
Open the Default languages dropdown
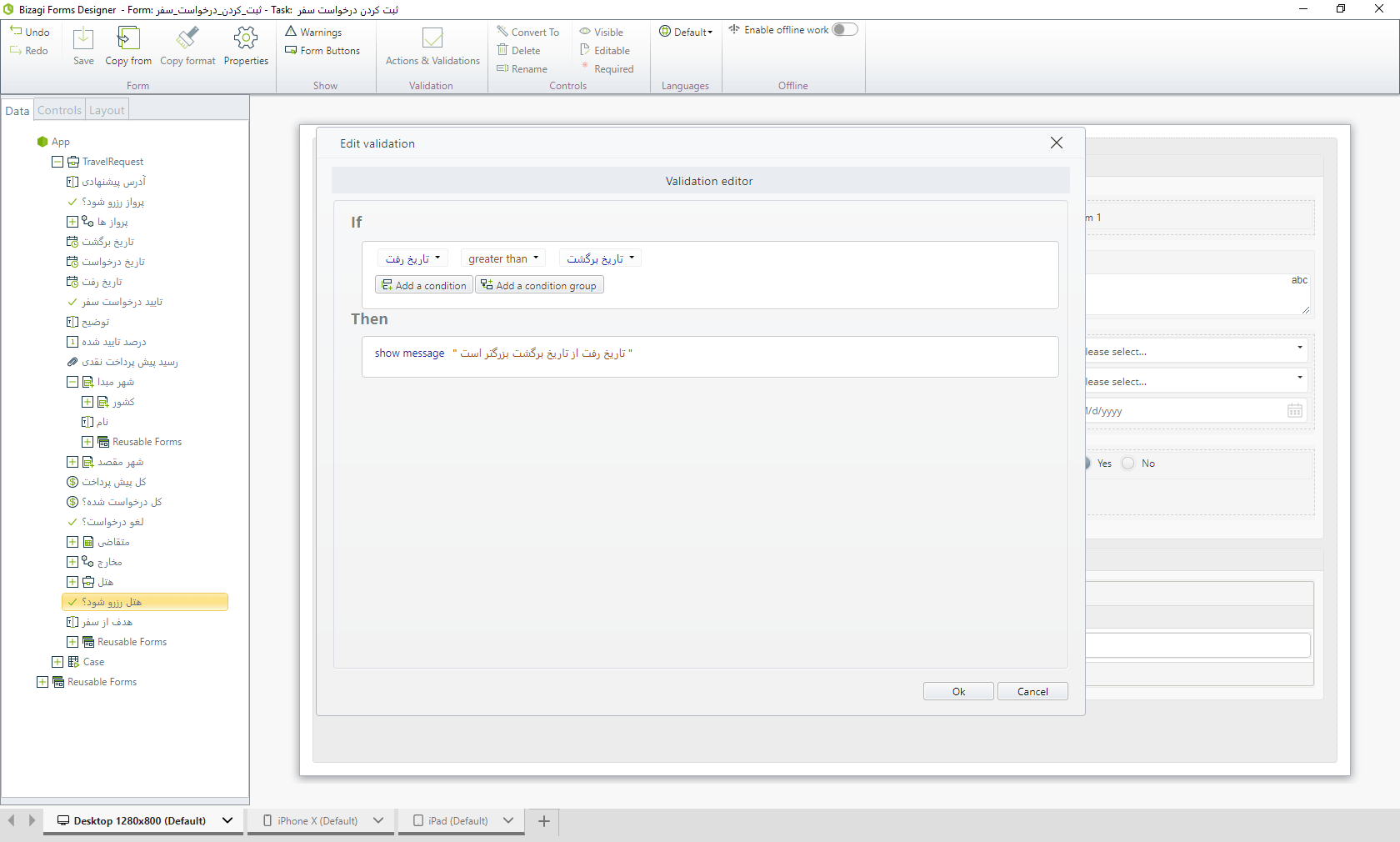[687, 32]
